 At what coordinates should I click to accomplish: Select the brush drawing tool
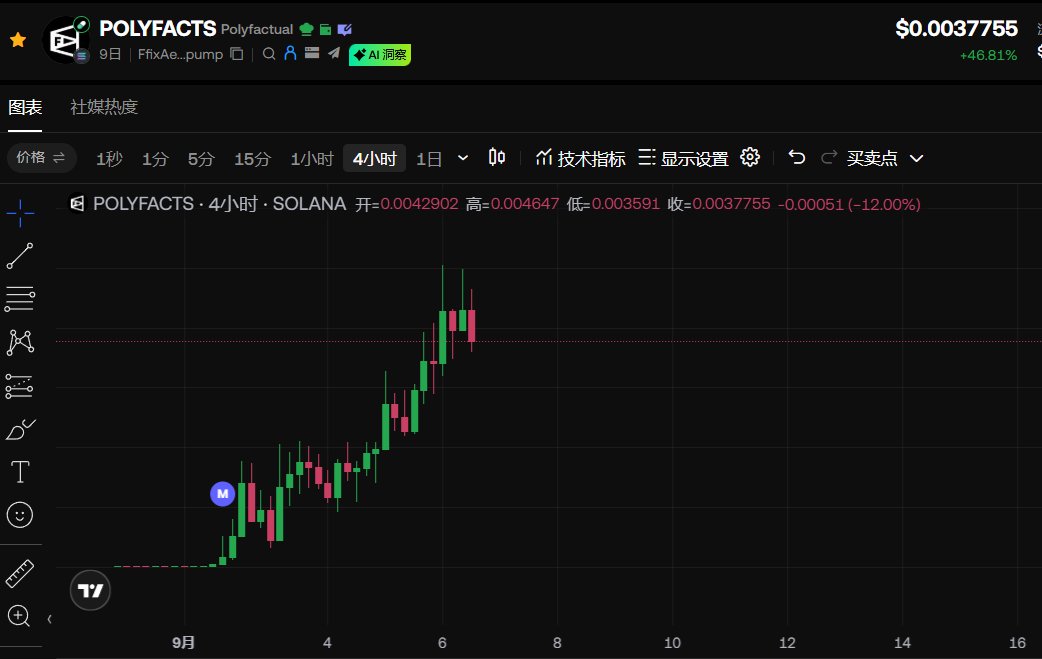20,429
